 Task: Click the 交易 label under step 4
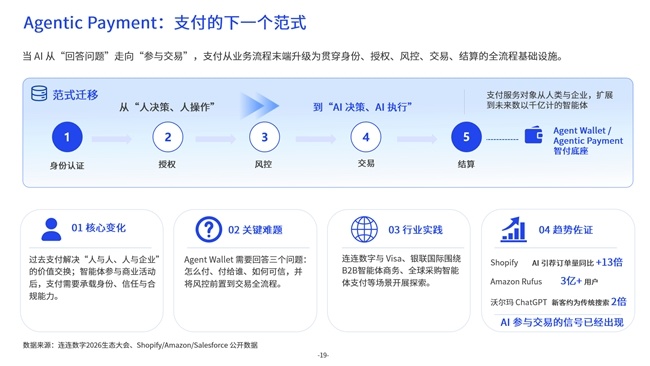coord(366,163)
